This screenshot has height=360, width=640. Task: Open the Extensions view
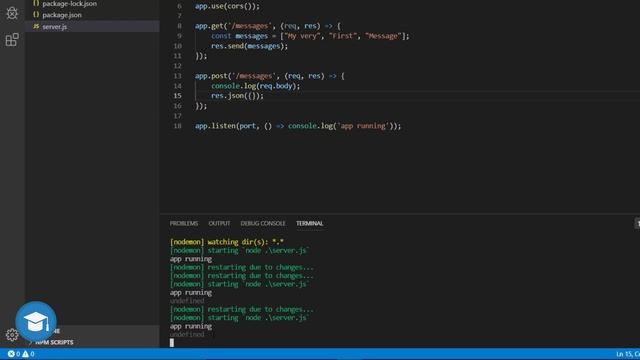coord(12,40)
